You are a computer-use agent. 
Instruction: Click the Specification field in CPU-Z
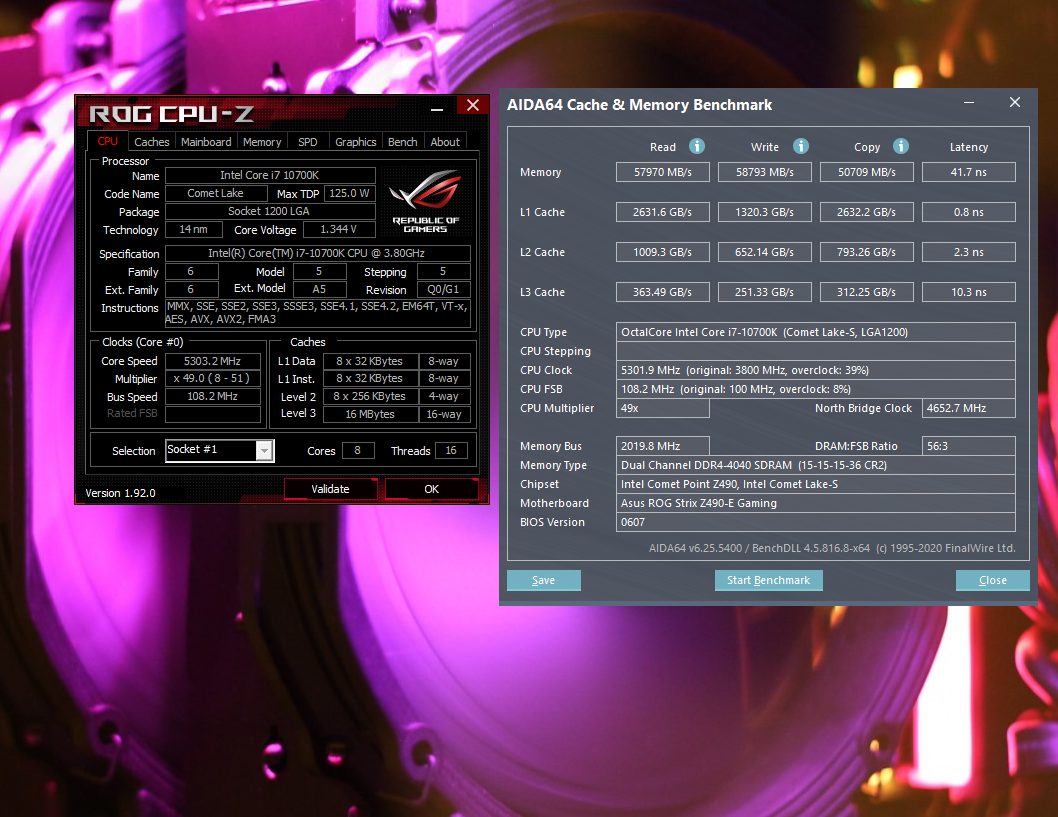317,254
